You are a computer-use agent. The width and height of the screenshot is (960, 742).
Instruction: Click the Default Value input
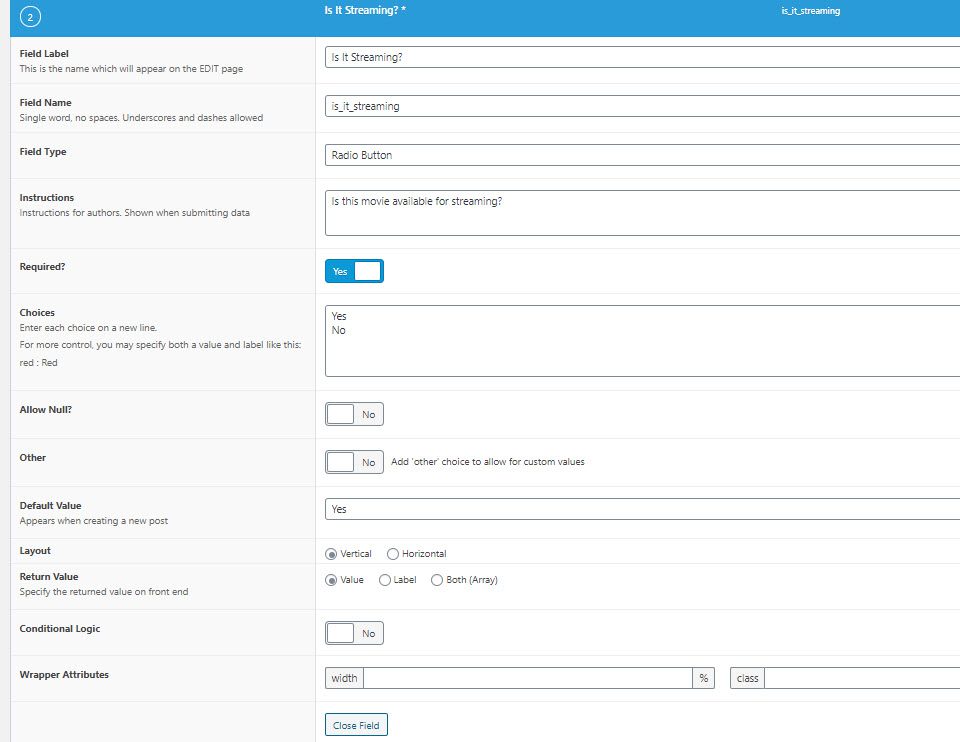pyautogui.click(x=640, y=509)
